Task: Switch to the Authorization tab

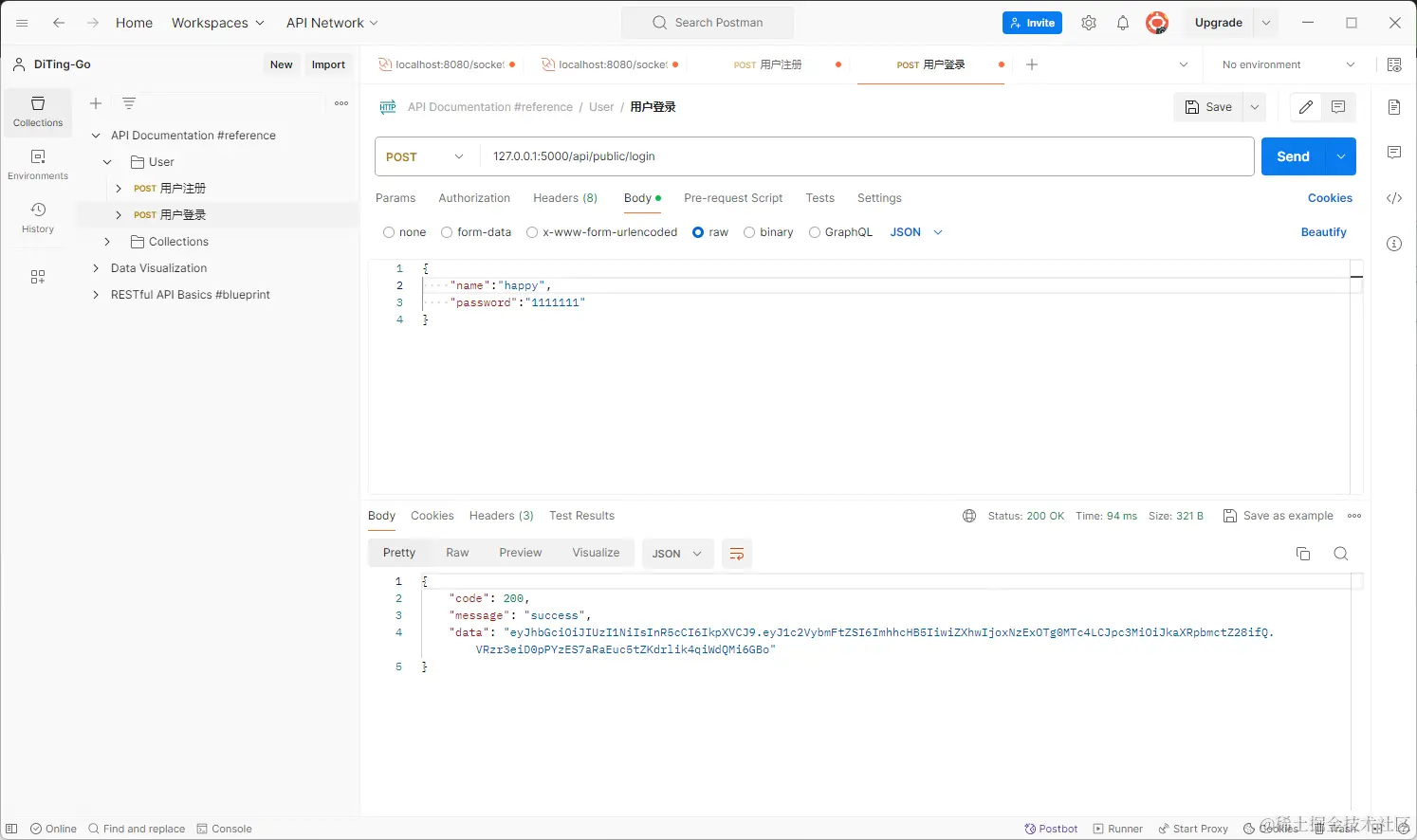Action: point(474,198)
